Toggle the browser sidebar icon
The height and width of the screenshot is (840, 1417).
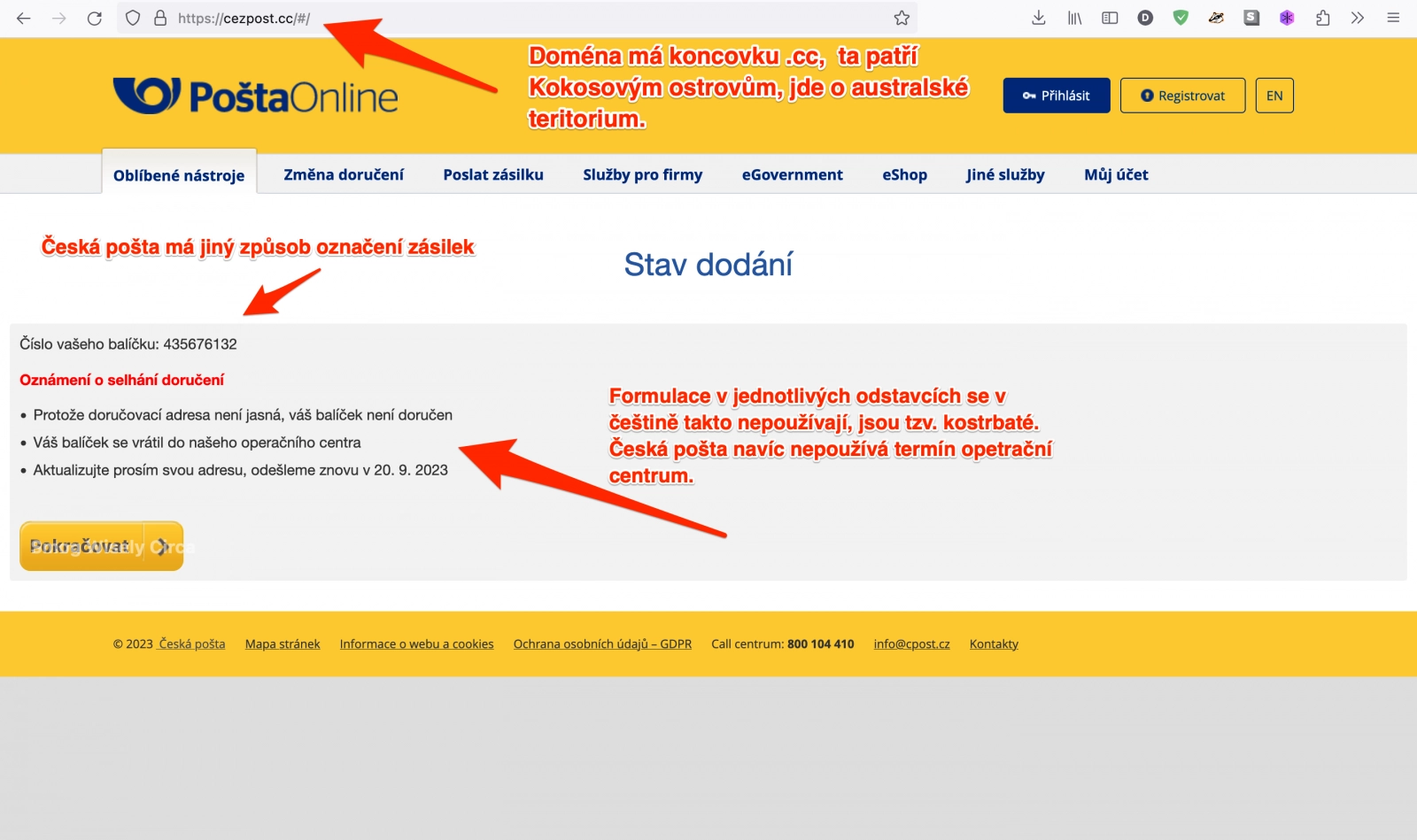coord(1110,18)
